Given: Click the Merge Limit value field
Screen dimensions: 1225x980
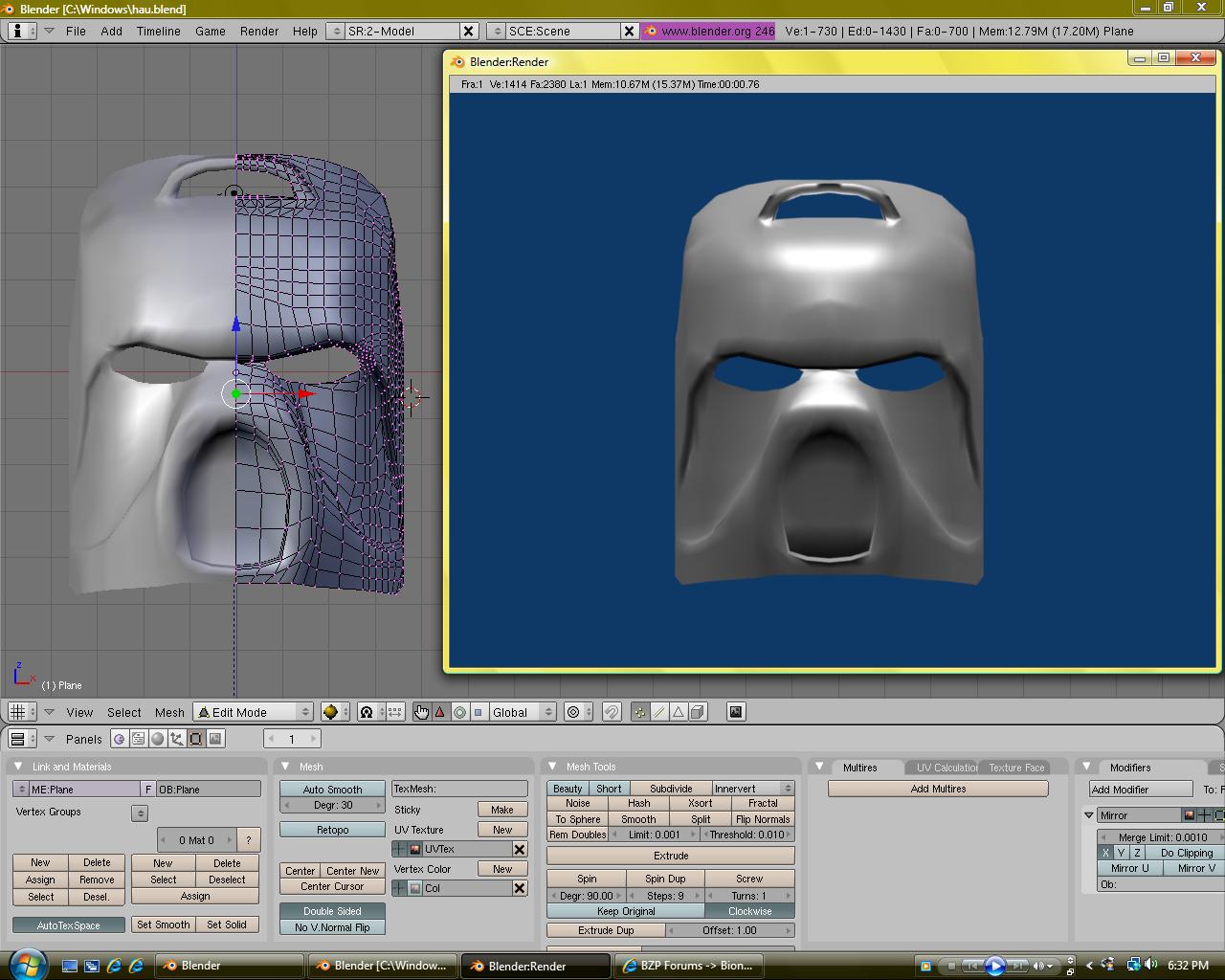Looking at the screenshot, I should pyautogui.click(x=1162, y=837).
